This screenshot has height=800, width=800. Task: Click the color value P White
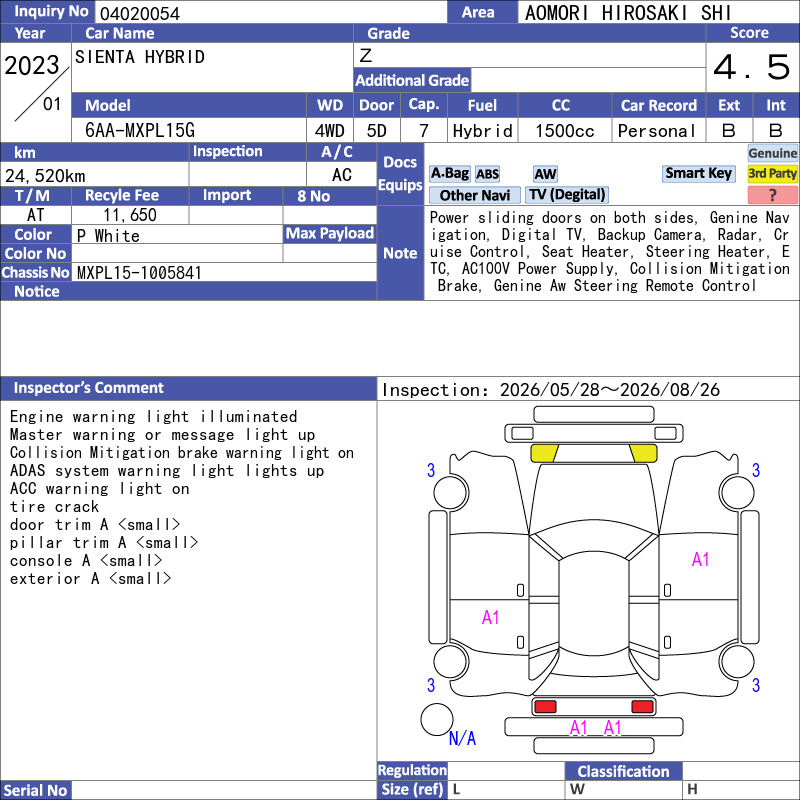pos(108,236)
